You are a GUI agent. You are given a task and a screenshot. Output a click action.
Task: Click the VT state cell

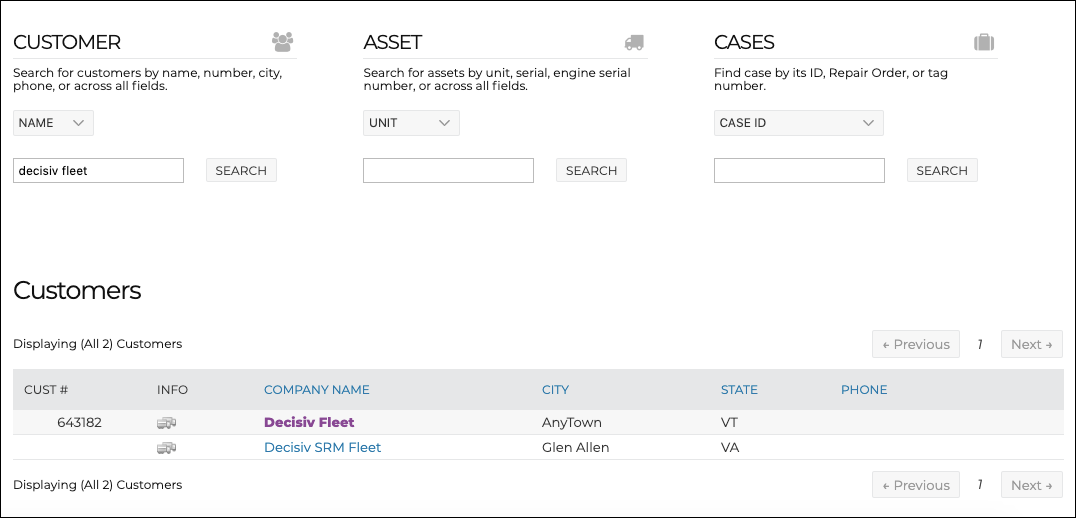[729, 423]
